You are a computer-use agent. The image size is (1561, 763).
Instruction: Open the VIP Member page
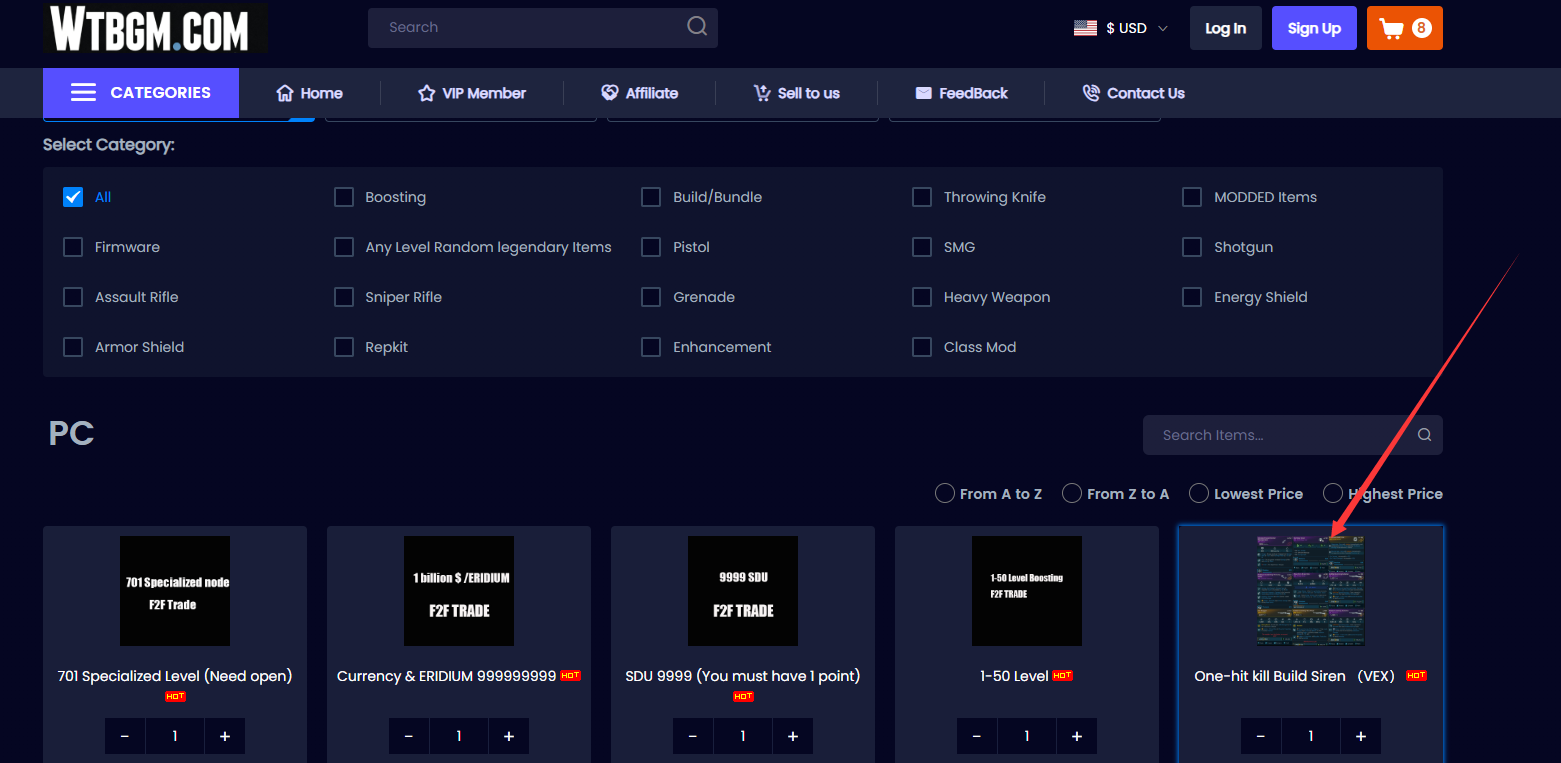pos(472,93)
